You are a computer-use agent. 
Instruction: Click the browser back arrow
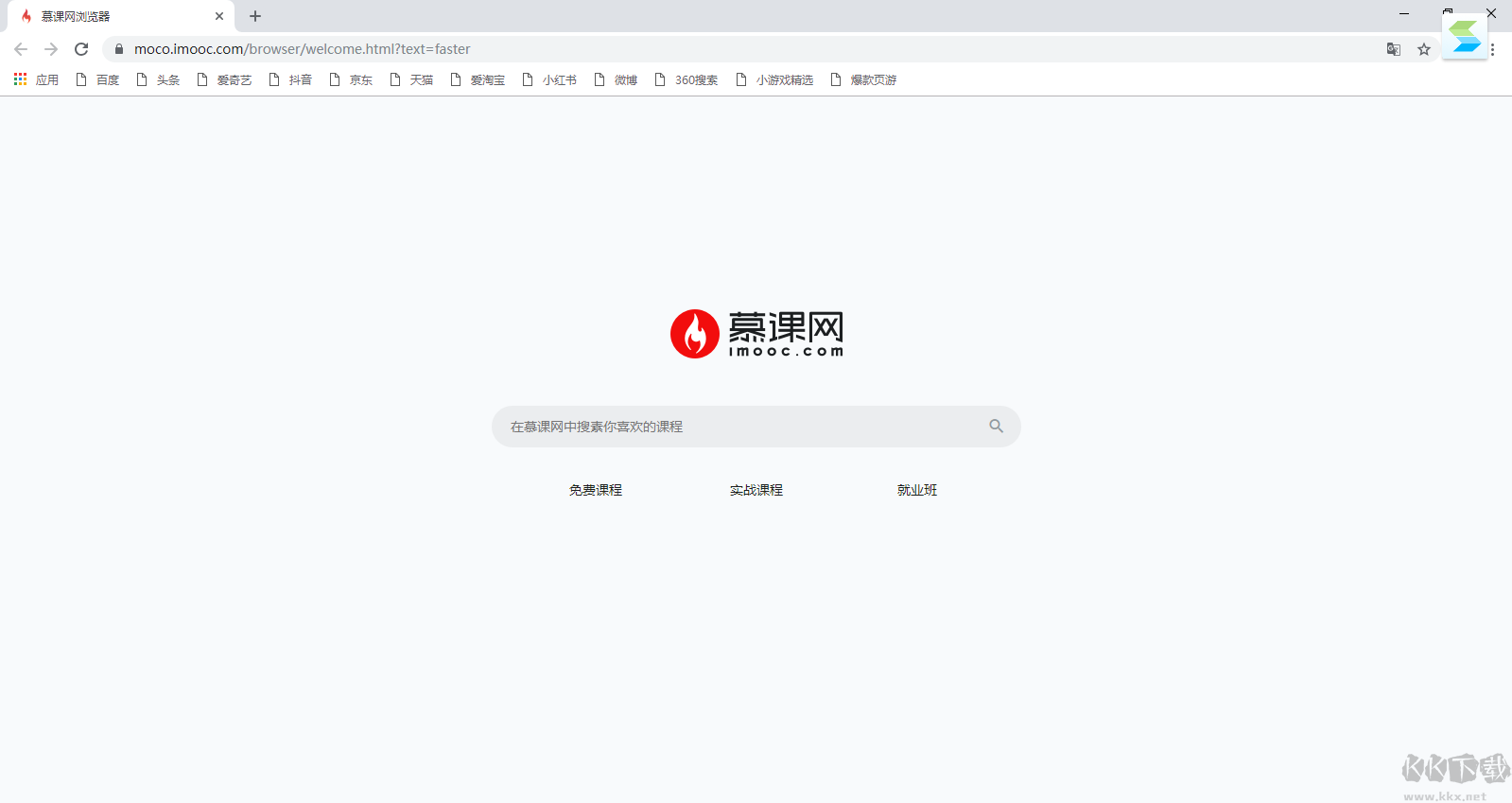[x=21, y=49]
